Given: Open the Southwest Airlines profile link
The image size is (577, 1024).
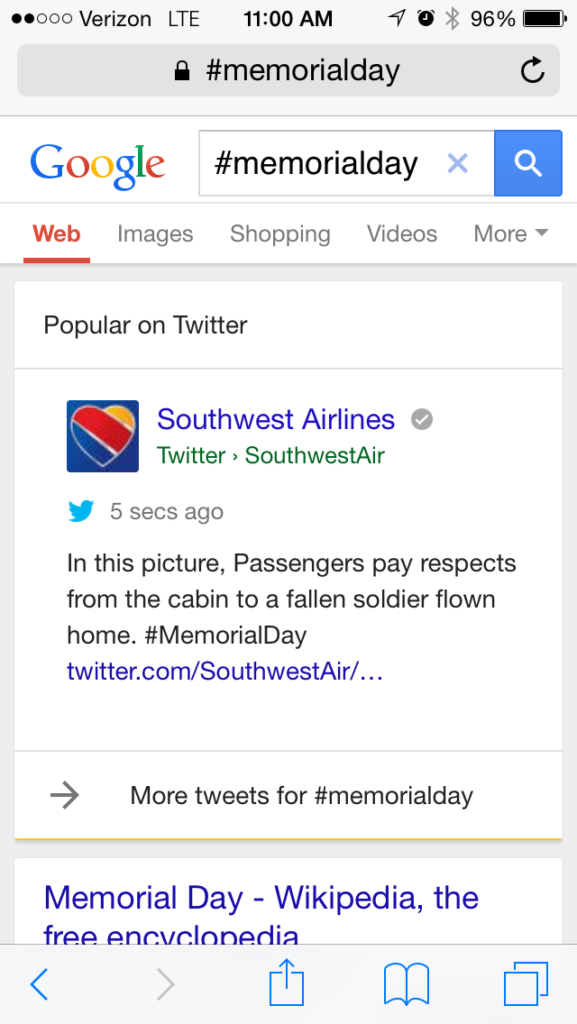Looking at the screenshot, I should click(276, 419).
